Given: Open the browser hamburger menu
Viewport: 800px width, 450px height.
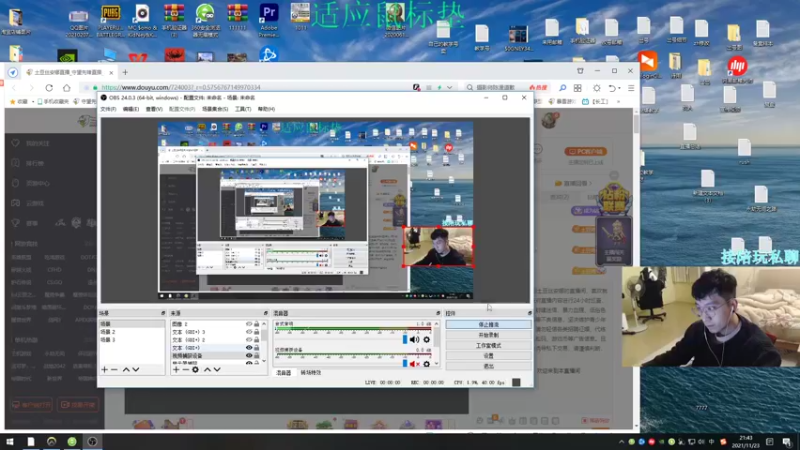Looking at the screenshot, I should click(x=631, y=88).
